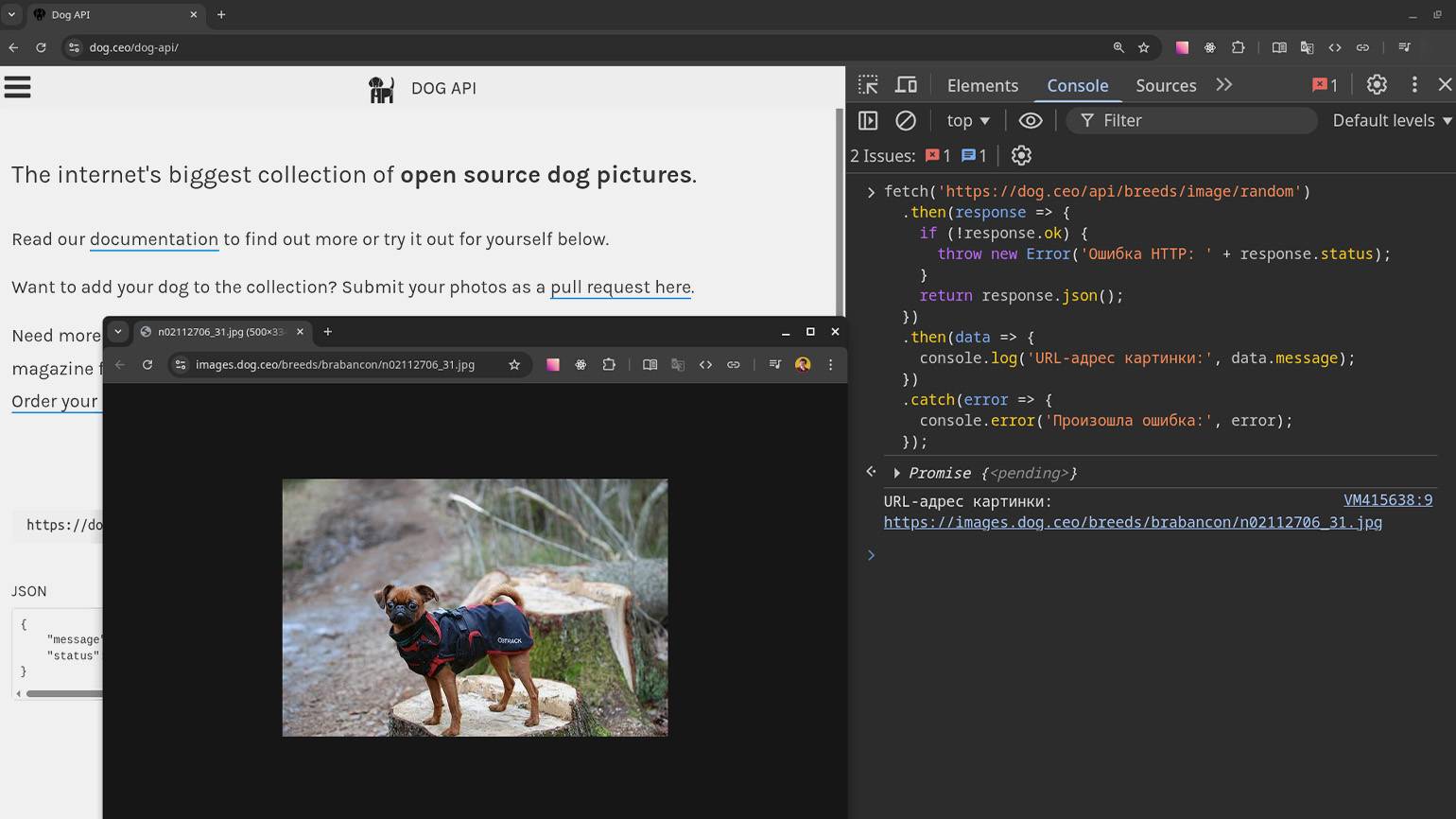Open DevTools settings gear icon
The height and width of the screenshot is (819, 1456).
1377,85
